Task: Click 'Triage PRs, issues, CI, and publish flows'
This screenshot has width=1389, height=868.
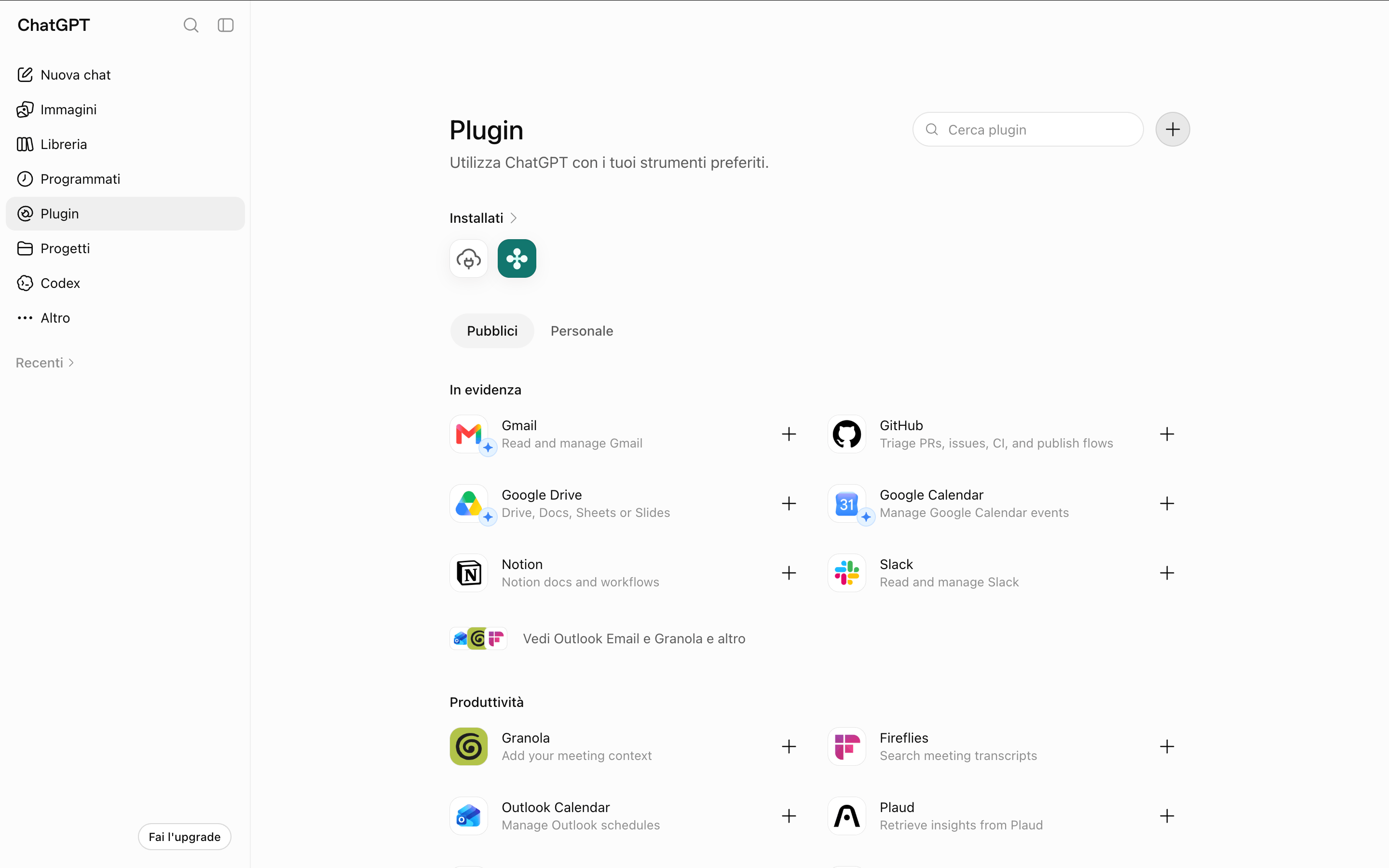Action: tap(996, 443)
